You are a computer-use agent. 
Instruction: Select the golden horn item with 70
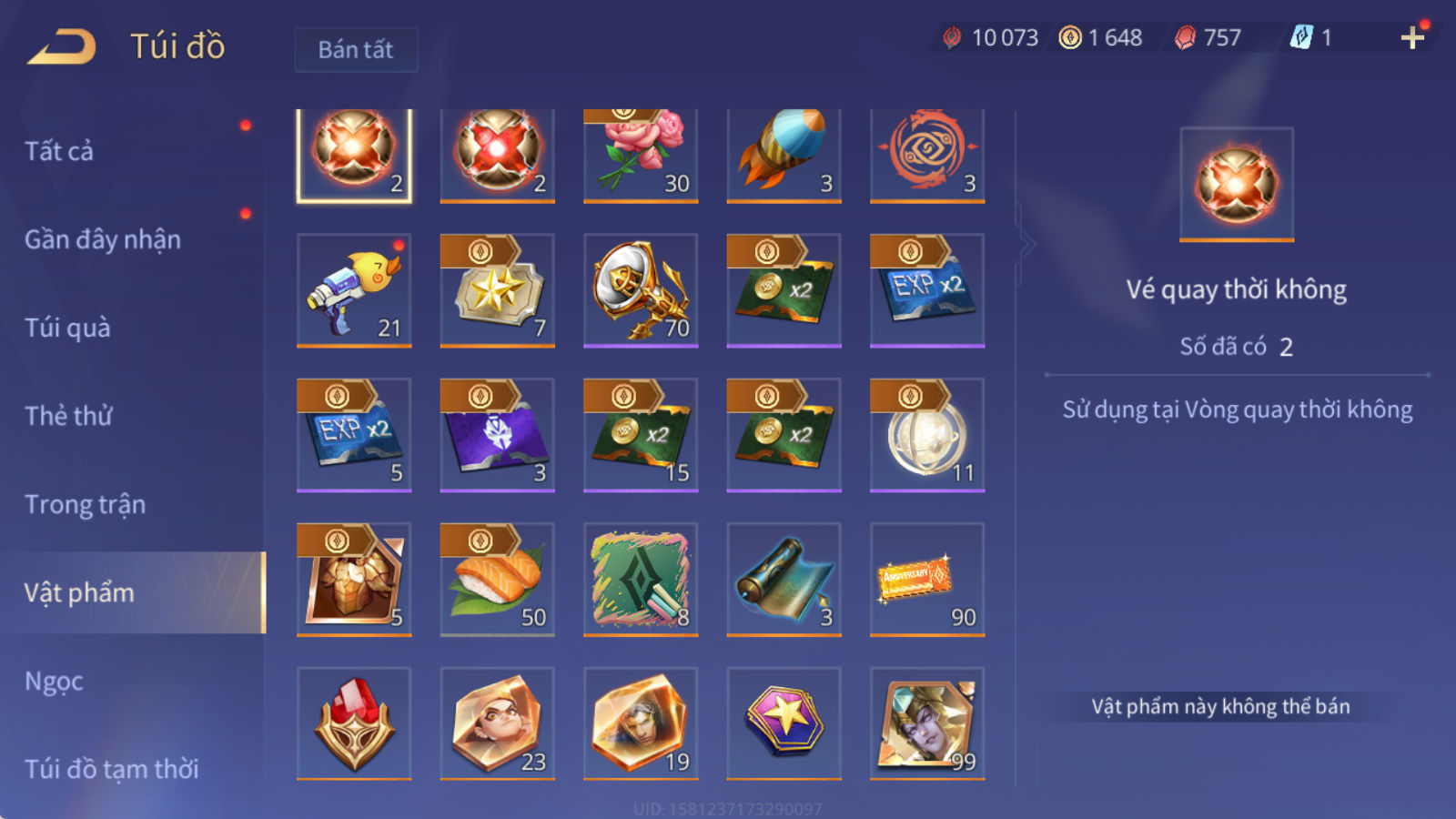[x=641, y=290]
